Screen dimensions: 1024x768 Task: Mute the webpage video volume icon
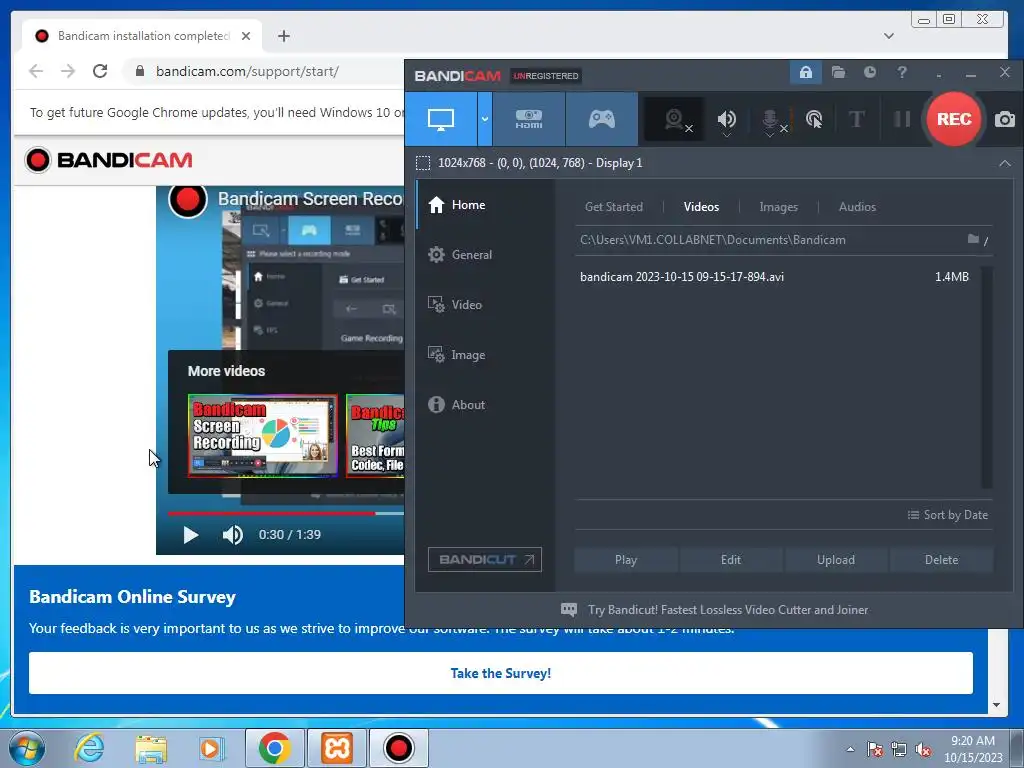[232, 535]
